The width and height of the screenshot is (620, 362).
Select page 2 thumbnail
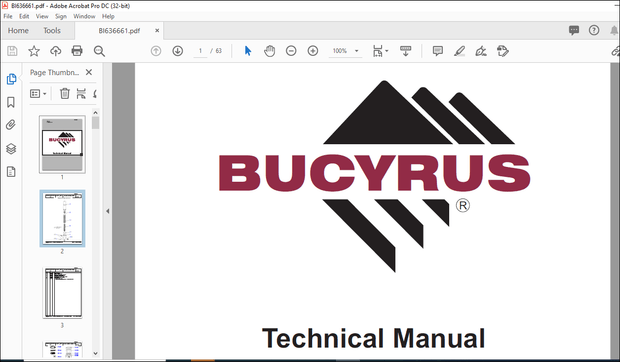[x=62, y=219]
